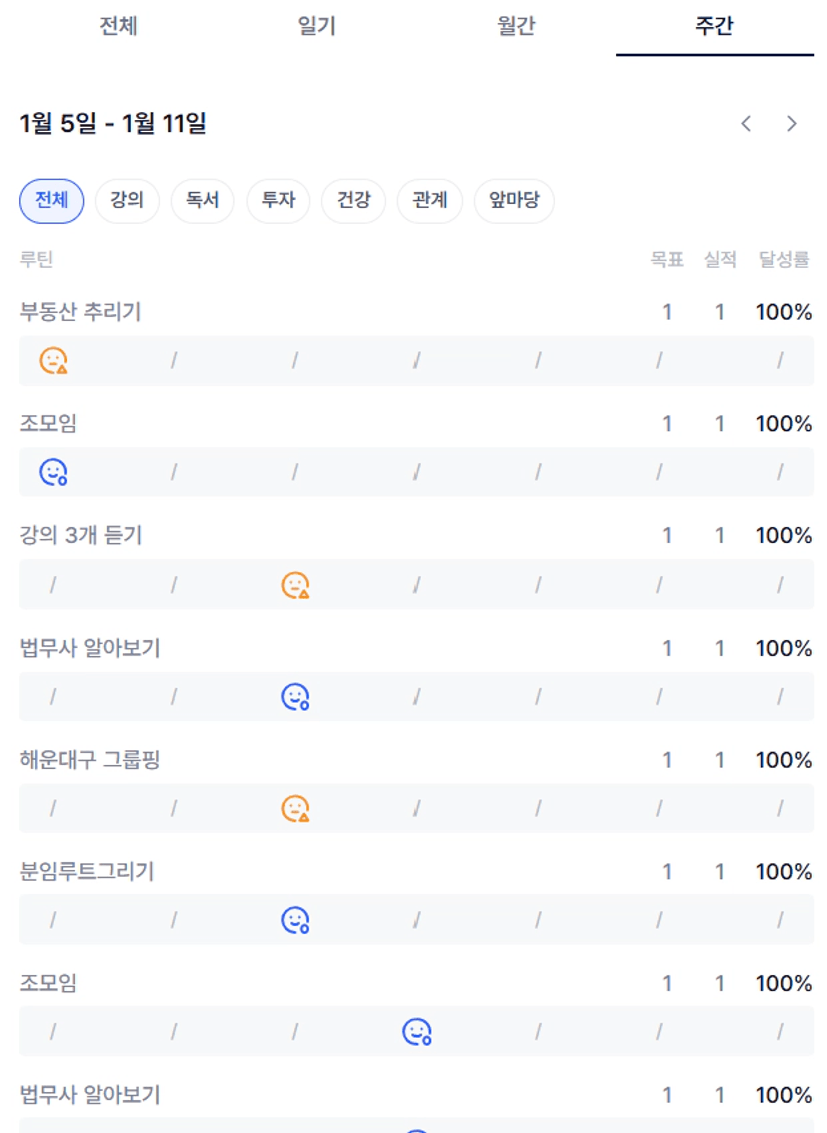Open the 전체 top tab
The image size is (827, 1133).
(x=118, y=27)
